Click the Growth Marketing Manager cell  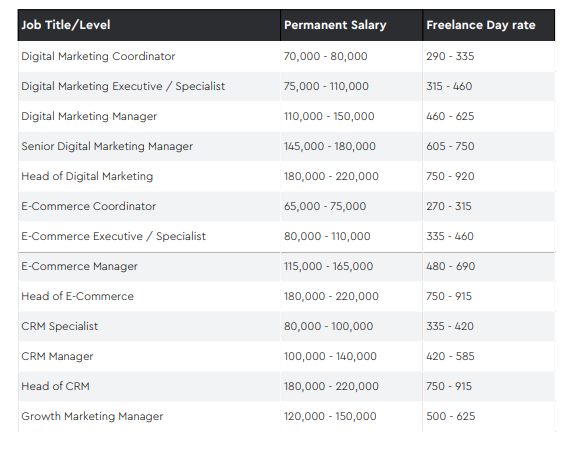click(x=92, y=416)
